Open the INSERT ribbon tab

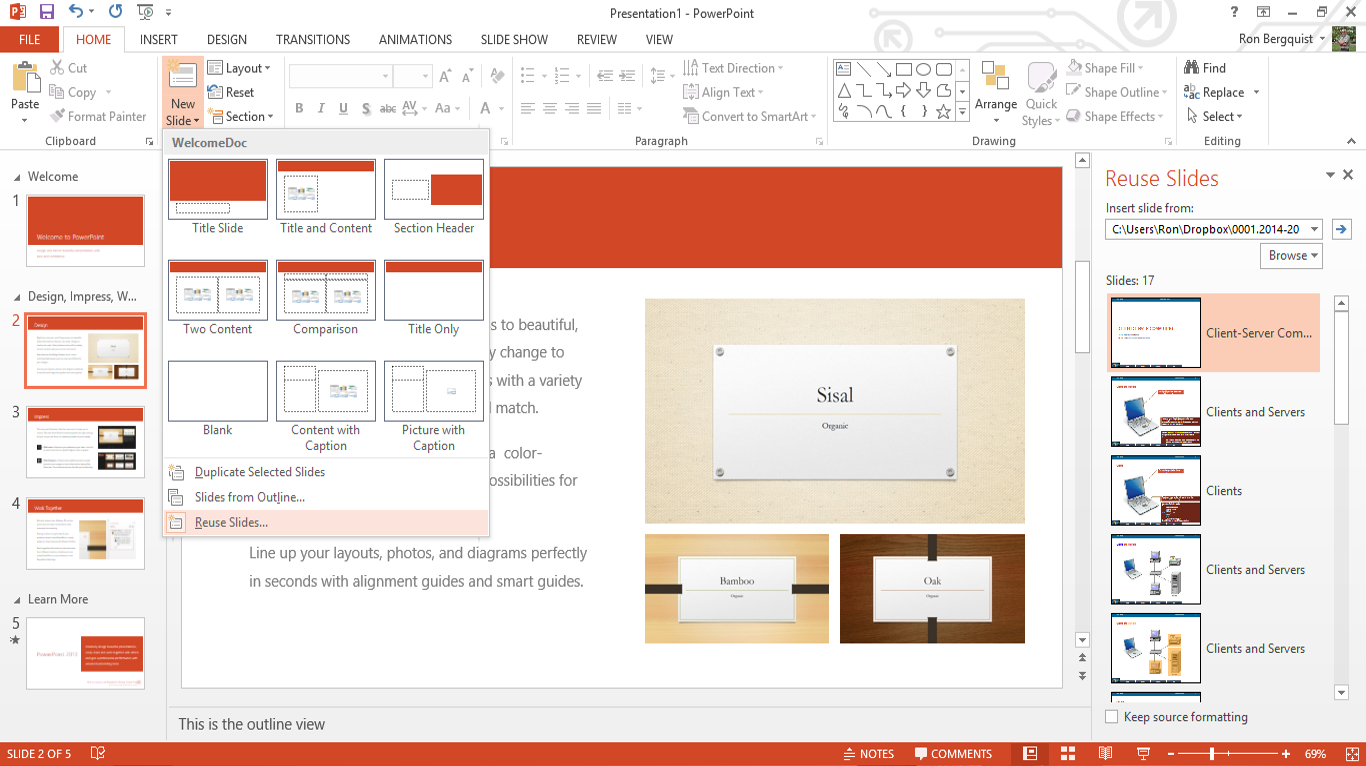(159, 40)
